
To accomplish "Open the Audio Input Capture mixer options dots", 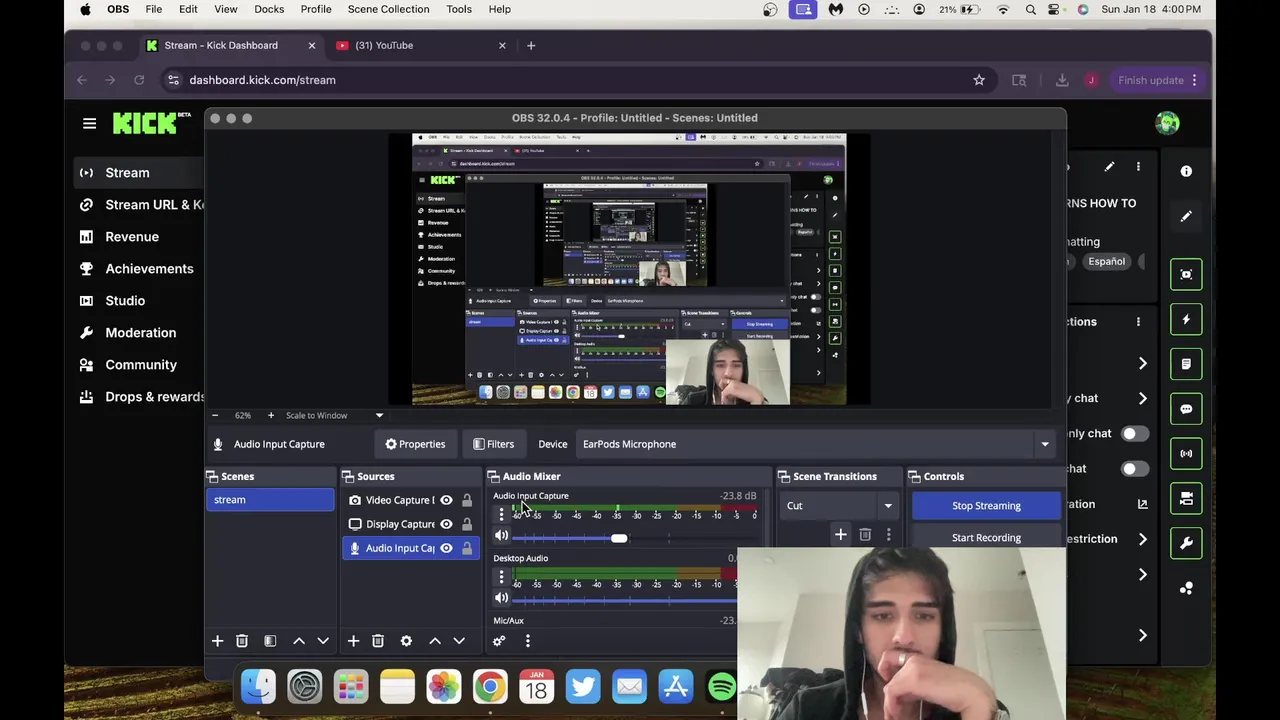I will click(501, 514).
